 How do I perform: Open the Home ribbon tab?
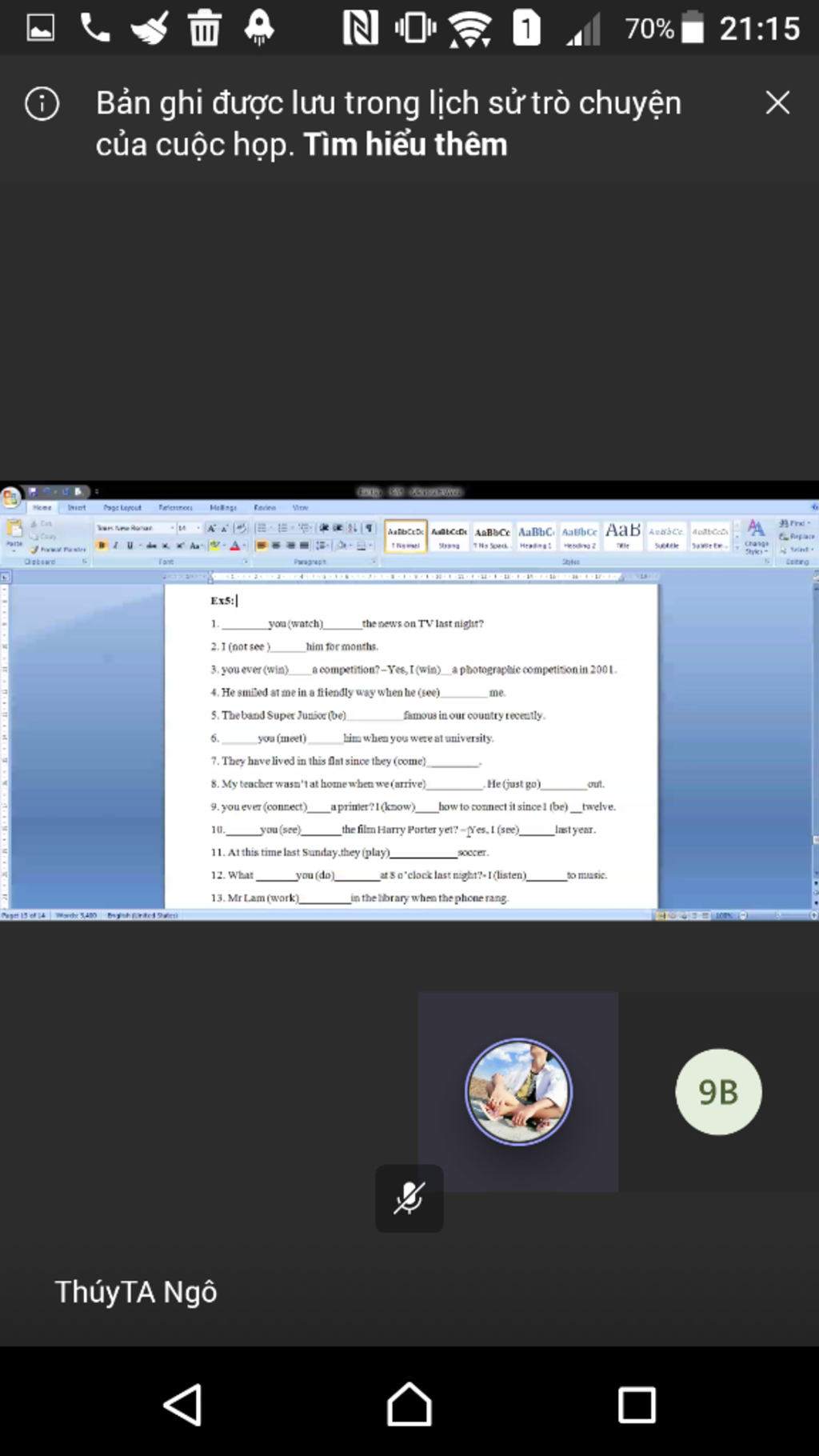tap(42, 507)
